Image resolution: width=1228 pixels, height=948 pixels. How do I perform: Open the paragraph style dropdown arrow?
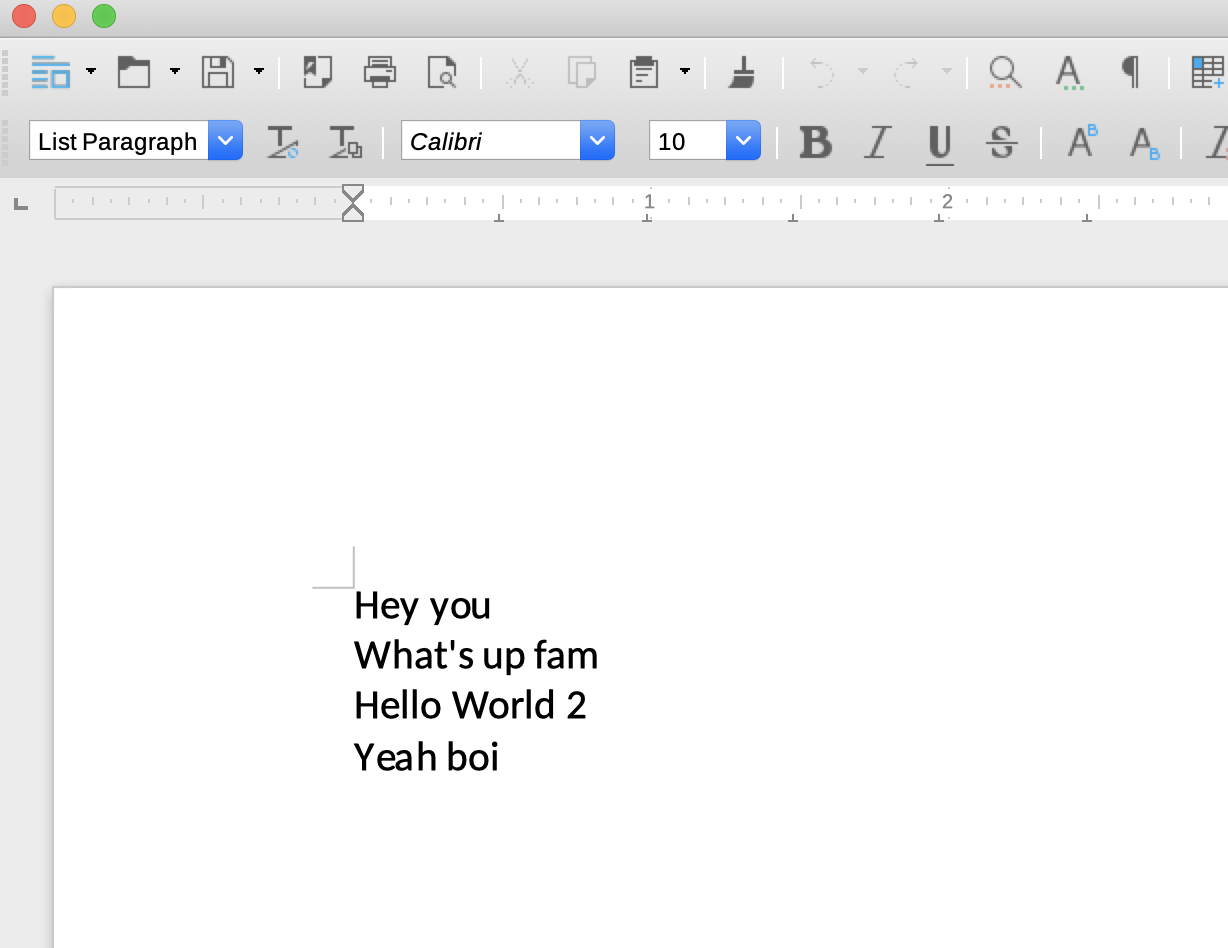[225, 141]
